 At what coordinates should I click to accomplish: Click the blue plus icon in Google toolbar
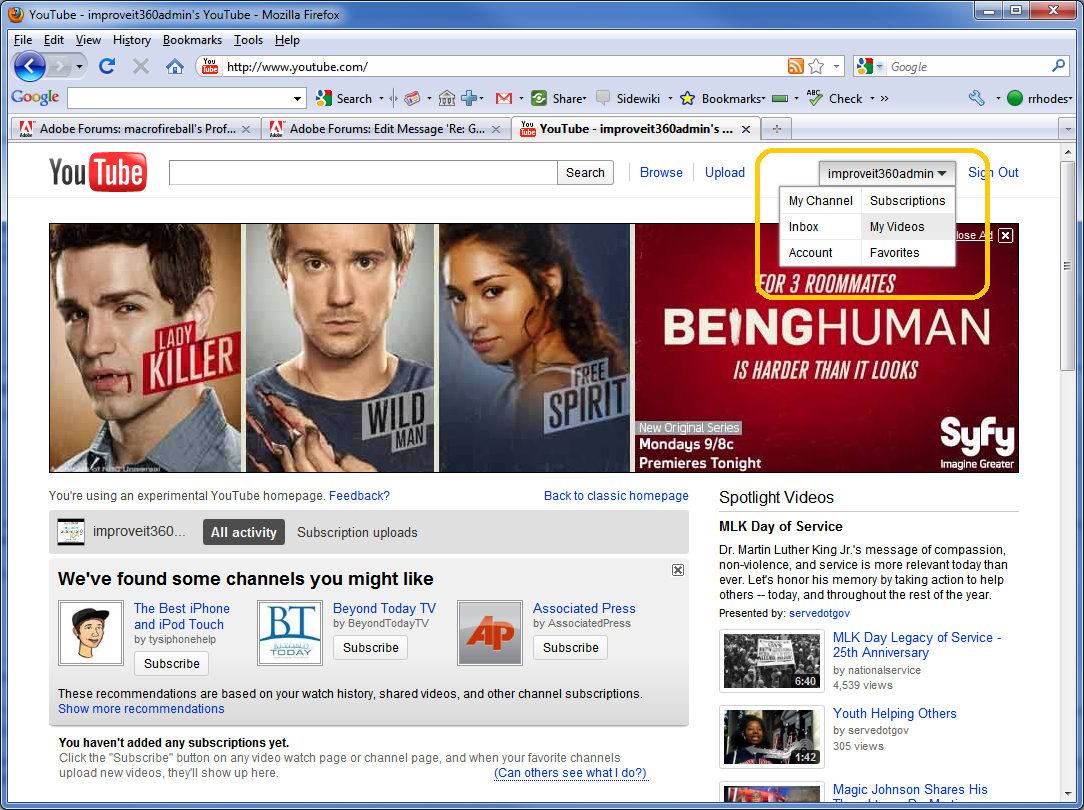tap(469, 99)
